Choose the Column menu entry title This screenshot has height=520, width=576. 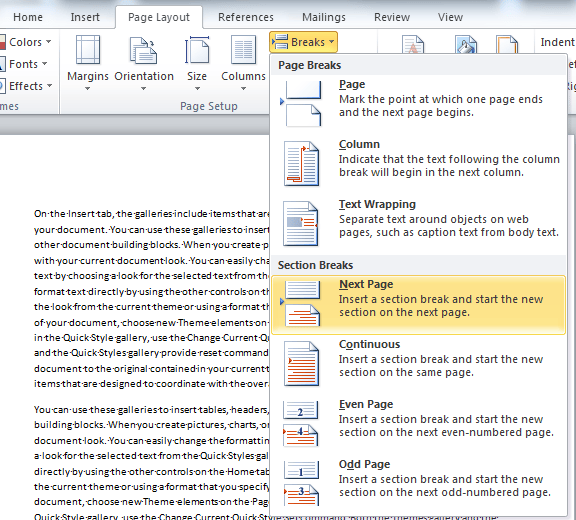[359, 144]
